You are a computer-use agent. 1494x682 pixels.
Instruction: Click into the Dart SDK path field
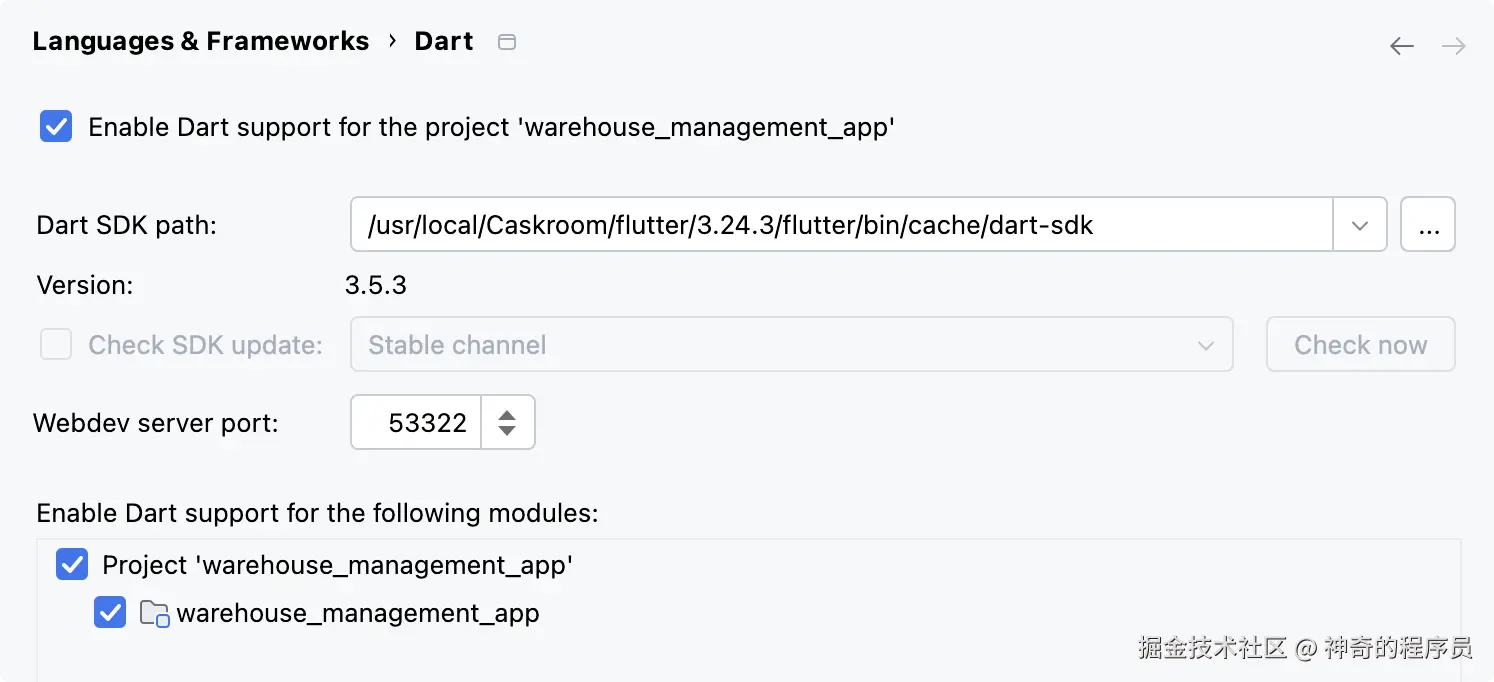[x=840, y=225]
